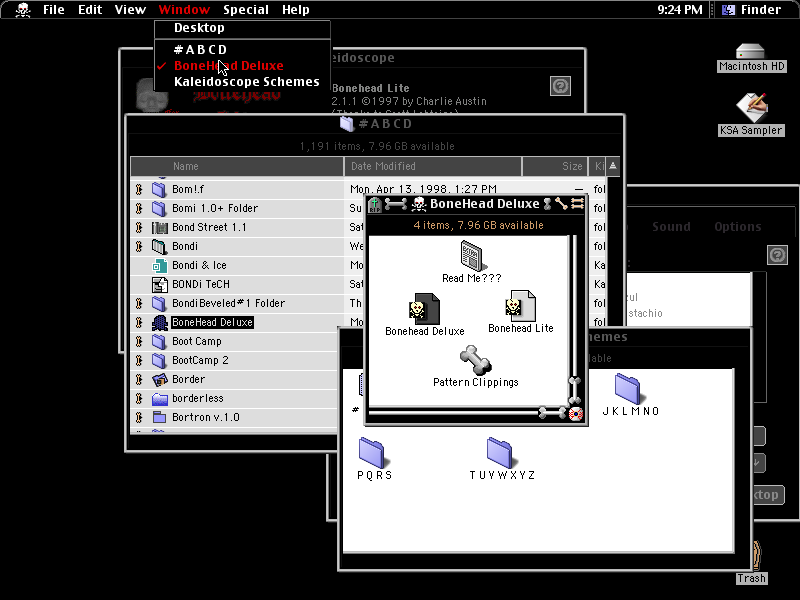The height and width of the screenshot is (600, 800).
Task: Select the Bom!.f name in the list
Action: 188,189
